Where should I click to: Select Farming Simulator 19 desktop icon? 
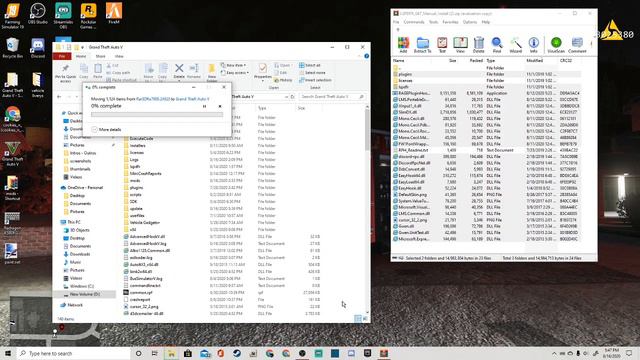(x=12, y=16)
